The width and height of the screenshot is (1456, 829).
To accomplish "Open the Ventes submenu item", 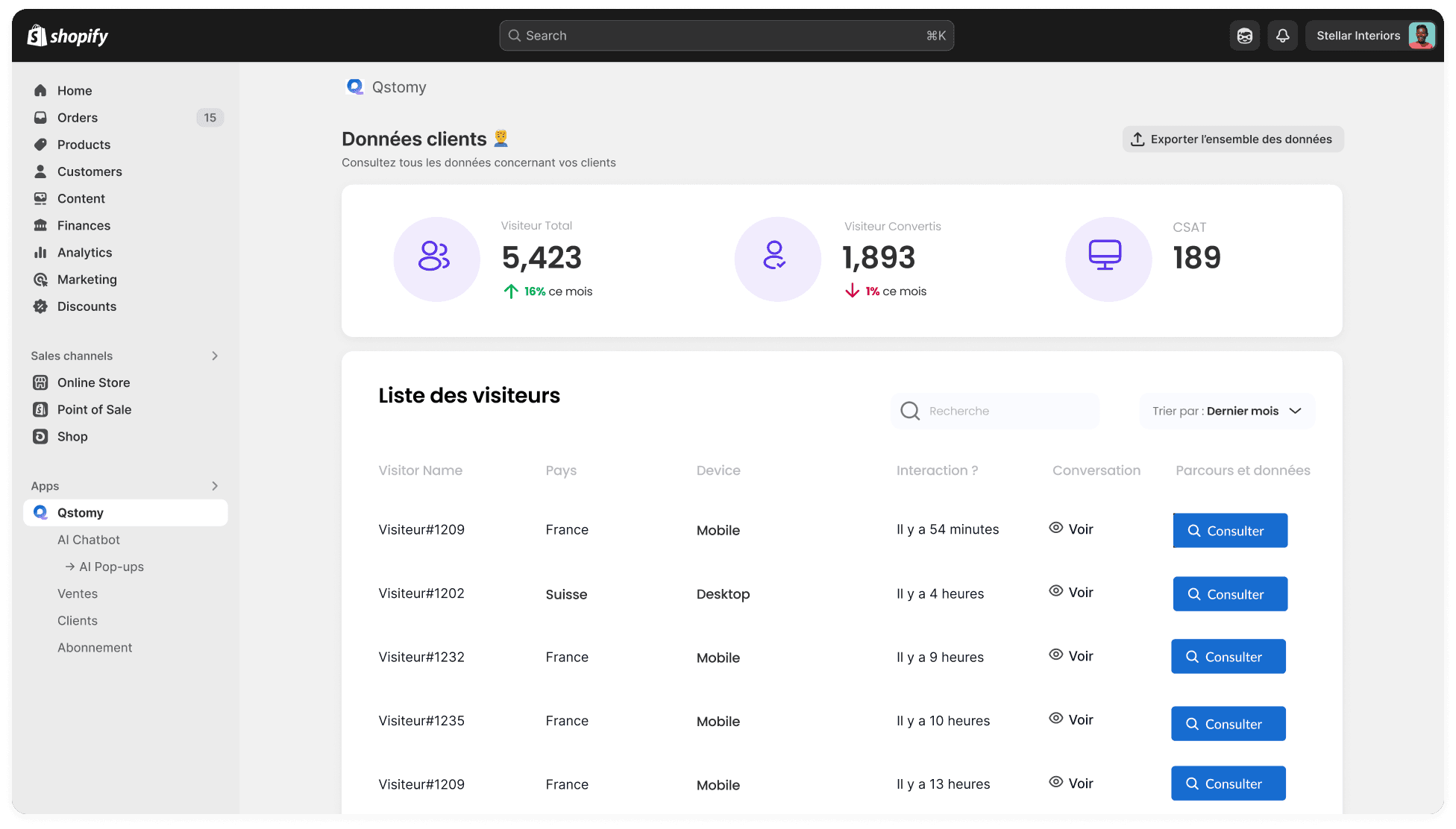I will tap(78, 593).
